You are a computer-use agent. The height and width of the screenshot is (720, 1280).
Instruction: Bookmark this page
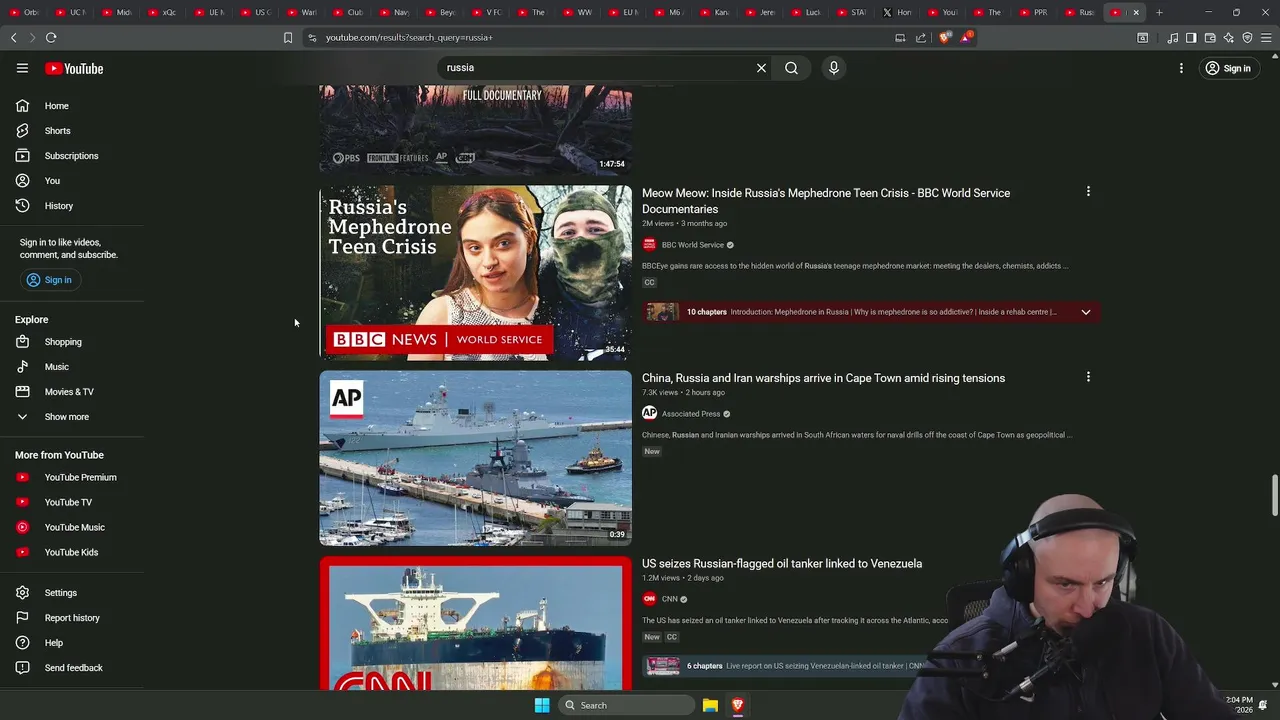[288, 37]
